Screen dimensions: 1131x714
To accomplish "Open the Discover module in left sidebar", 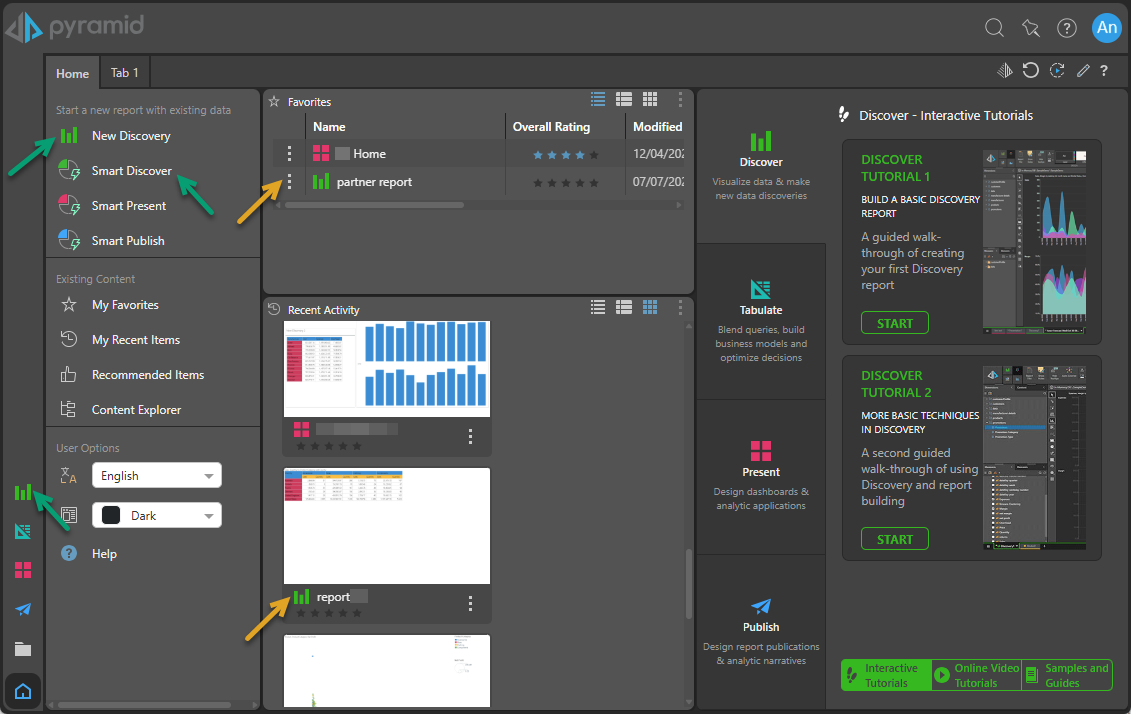I will coord(23,492).
